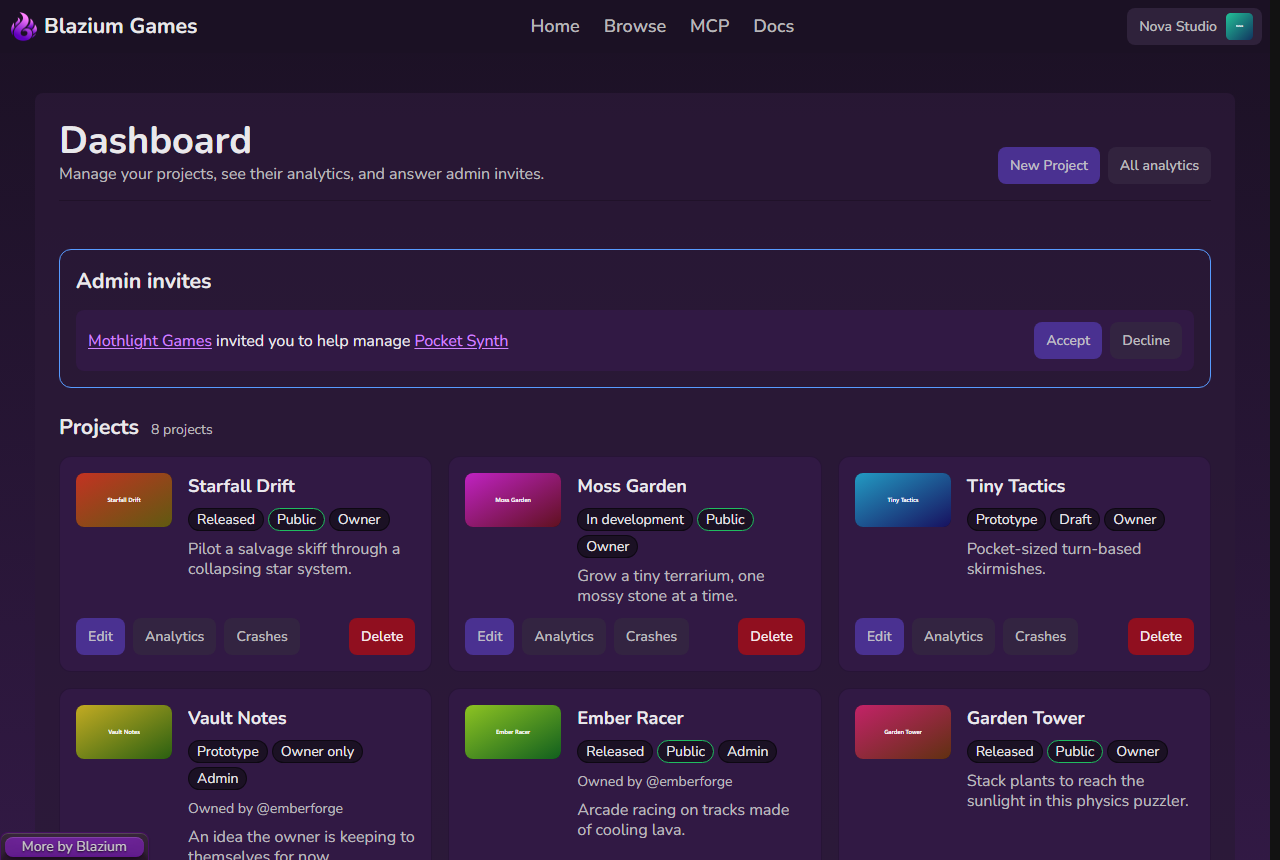Screen dimensions: 1280x860
Task: Click the Moss Garden project title
Action: pos(632,486)
